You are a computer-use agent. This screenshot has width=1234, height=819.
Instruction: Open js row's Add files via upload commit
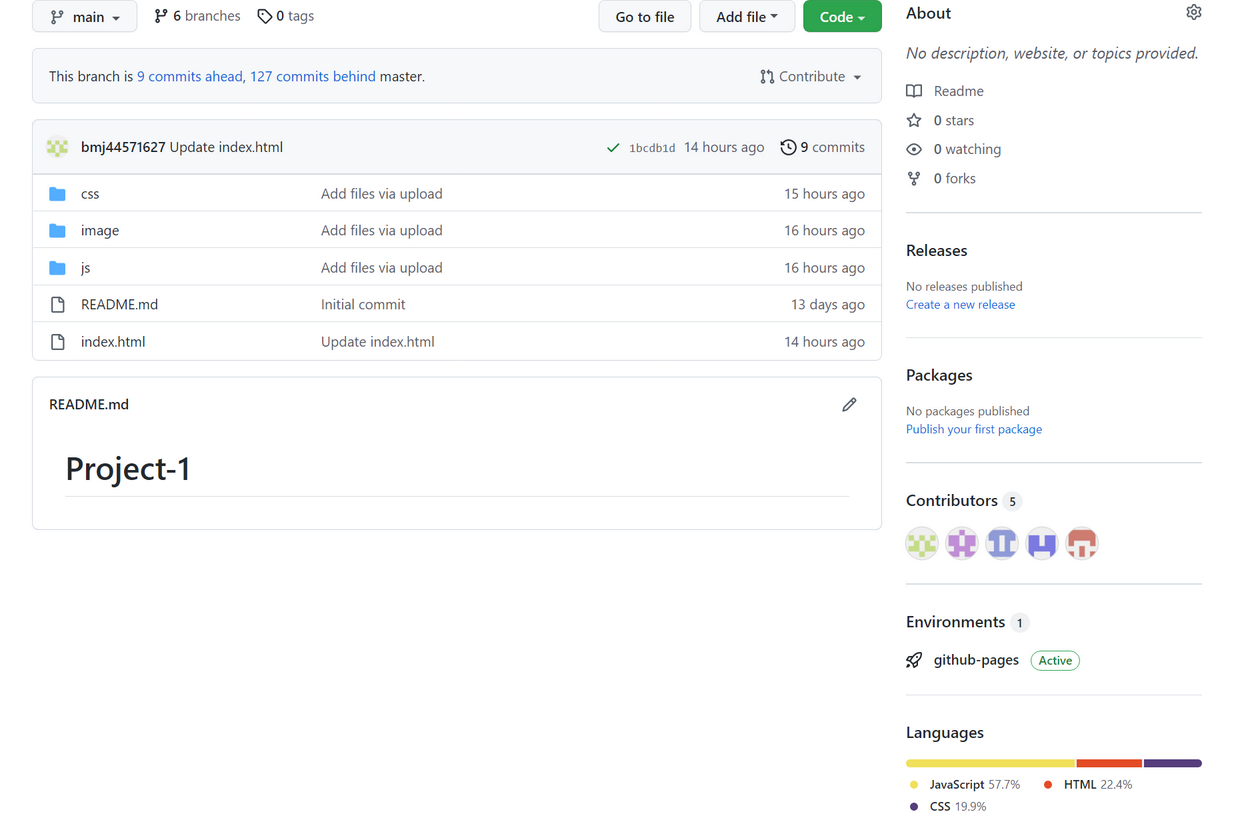pyautogui.click(x=381, y=267)
